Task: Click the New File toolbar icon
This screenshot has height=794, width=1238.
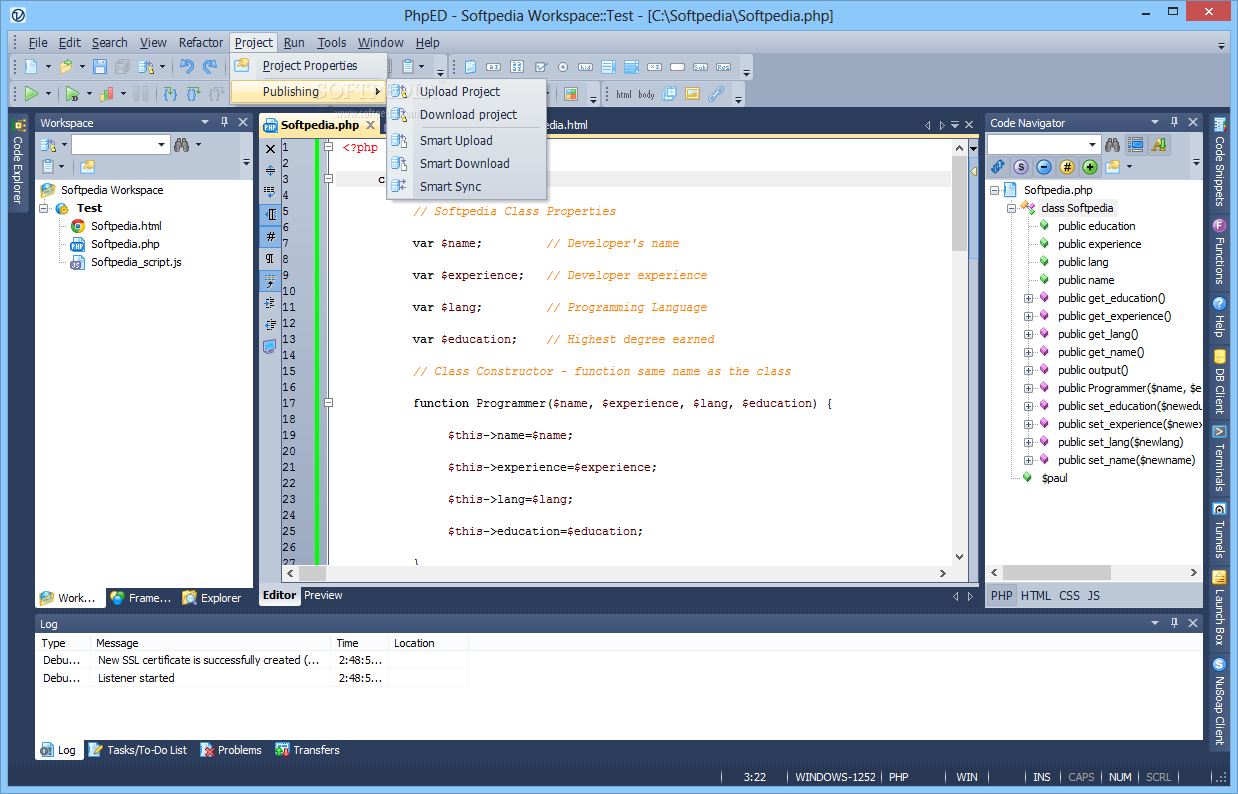Action: tap(31, 67)
